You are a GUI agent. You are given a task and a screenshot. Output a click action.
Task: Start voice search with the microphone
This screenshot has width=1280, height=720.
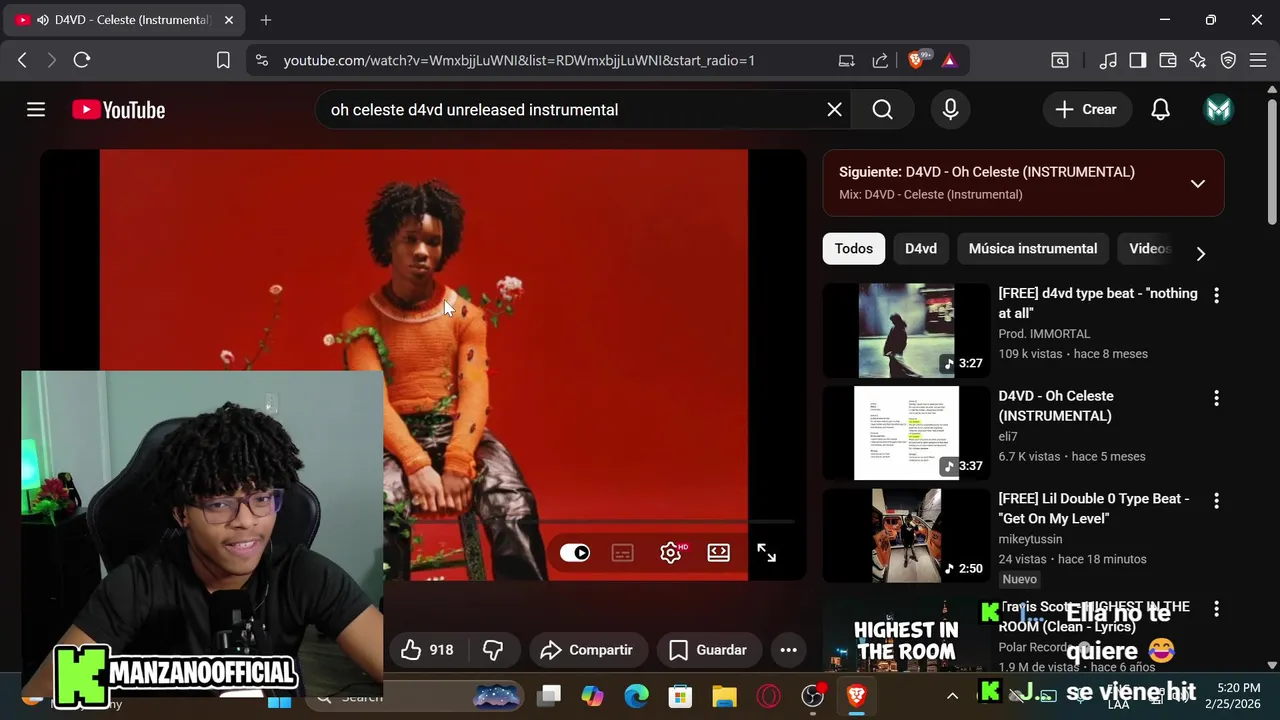click(951, 110)
